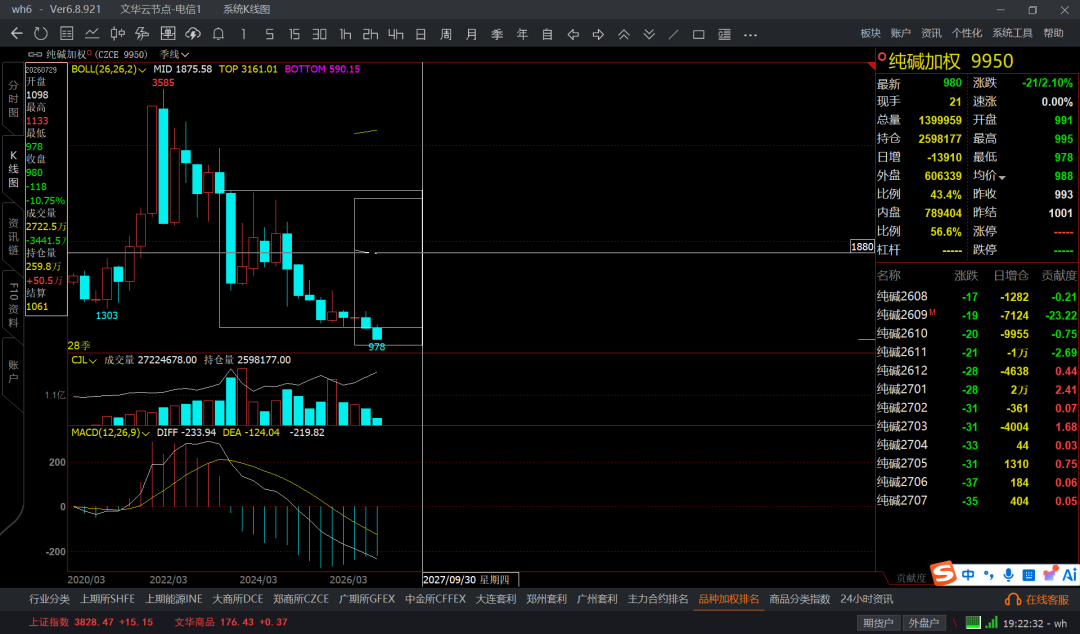Select the 纯碱2609 contract row
Image resolution: width=1080 pixels, height=634 pixels.
click(x=977, y=315)
